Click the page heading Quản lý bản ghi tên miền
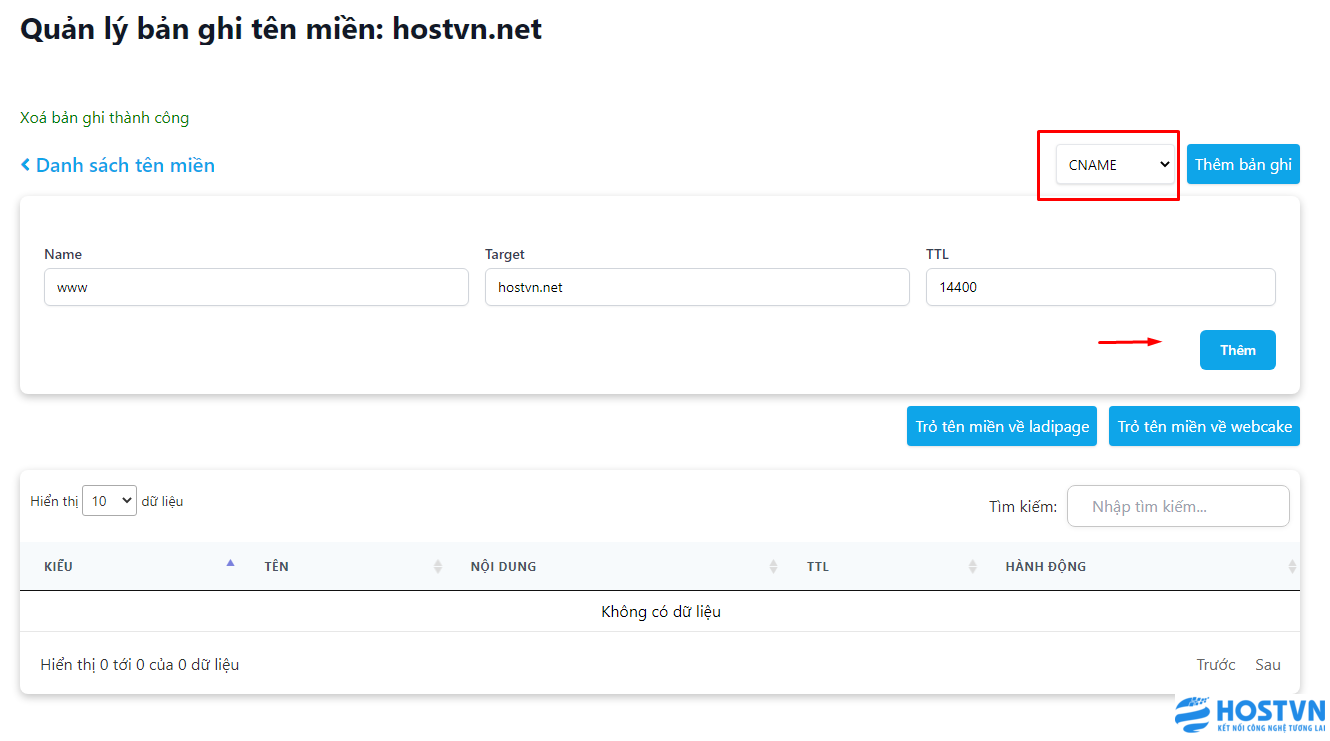Viewport: 1330px width, 741px height. pos(281,29)
